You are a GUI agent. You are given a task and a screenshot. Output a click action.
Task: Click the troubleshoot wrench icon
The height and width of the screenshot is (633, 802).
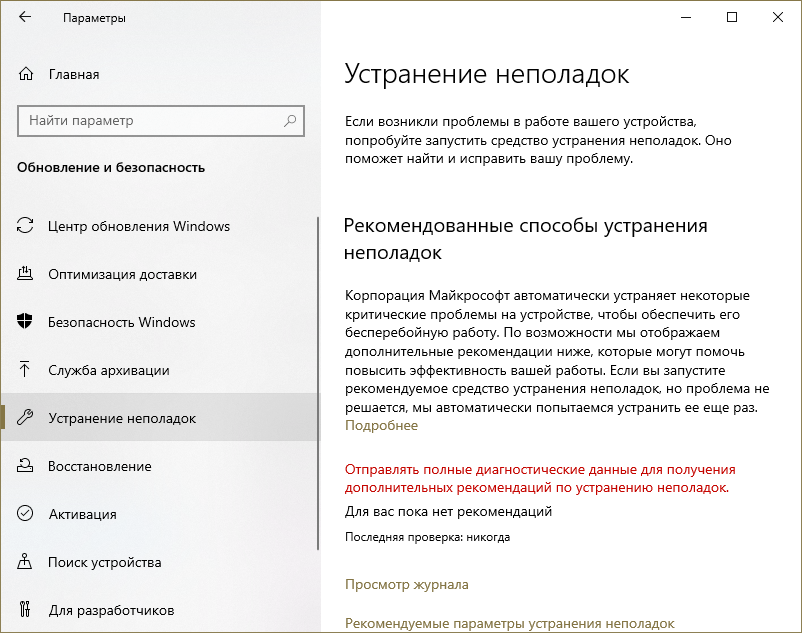[x=26, y=418]
